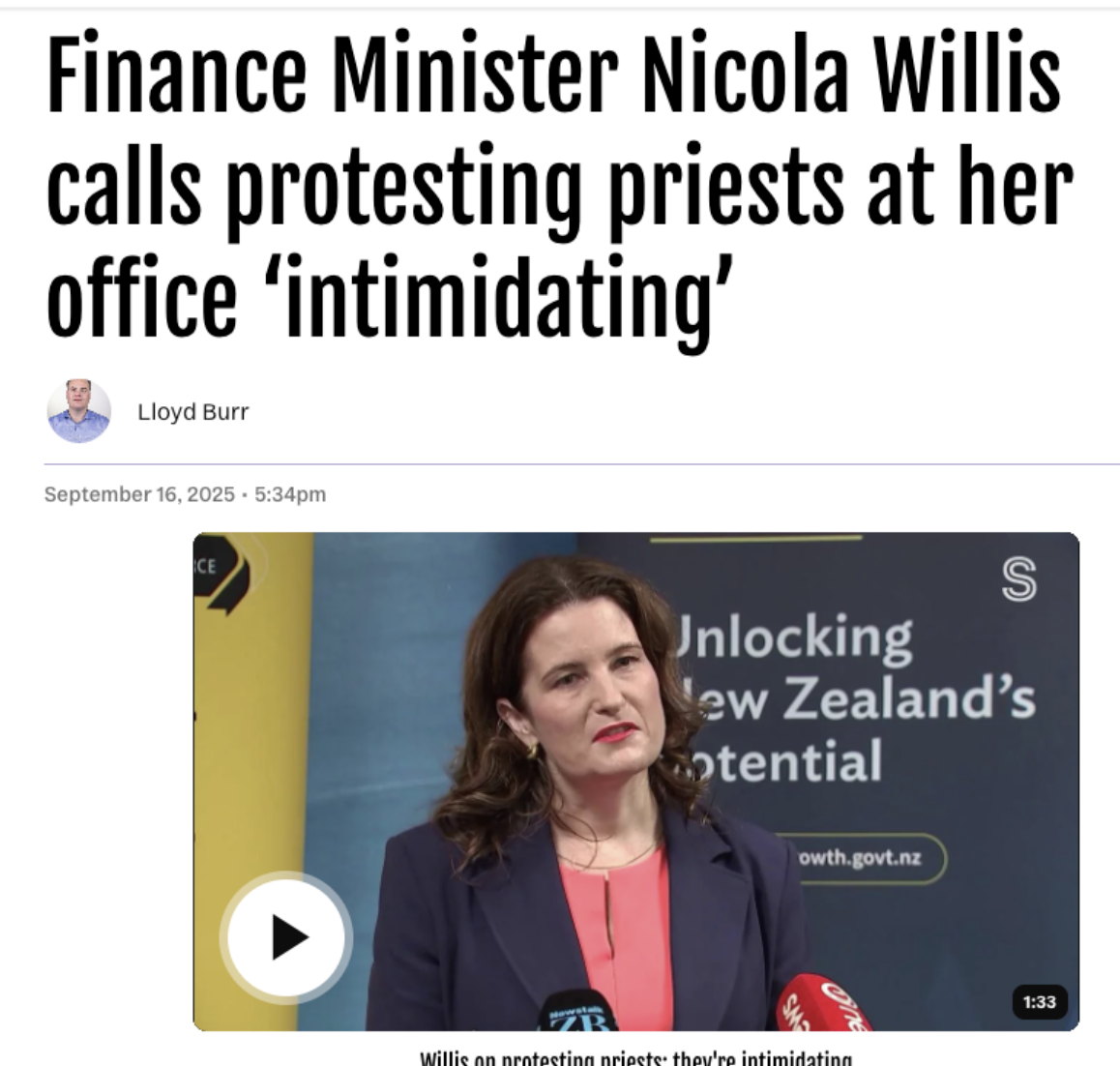The image size is (1120, 1066).
Task: Click the September 16, 2025 publish date
Action: coord(139,494)
